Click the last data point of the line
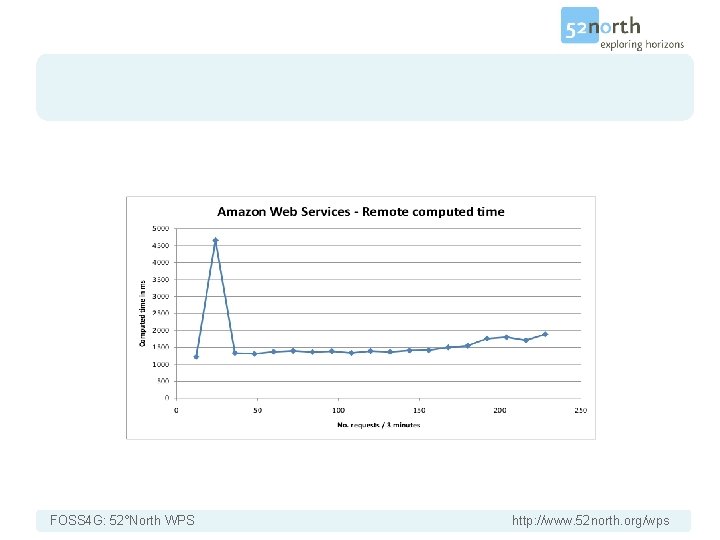The width and height of the screenshot is (720, 540). pyautogui.click(x=545, y=334)
